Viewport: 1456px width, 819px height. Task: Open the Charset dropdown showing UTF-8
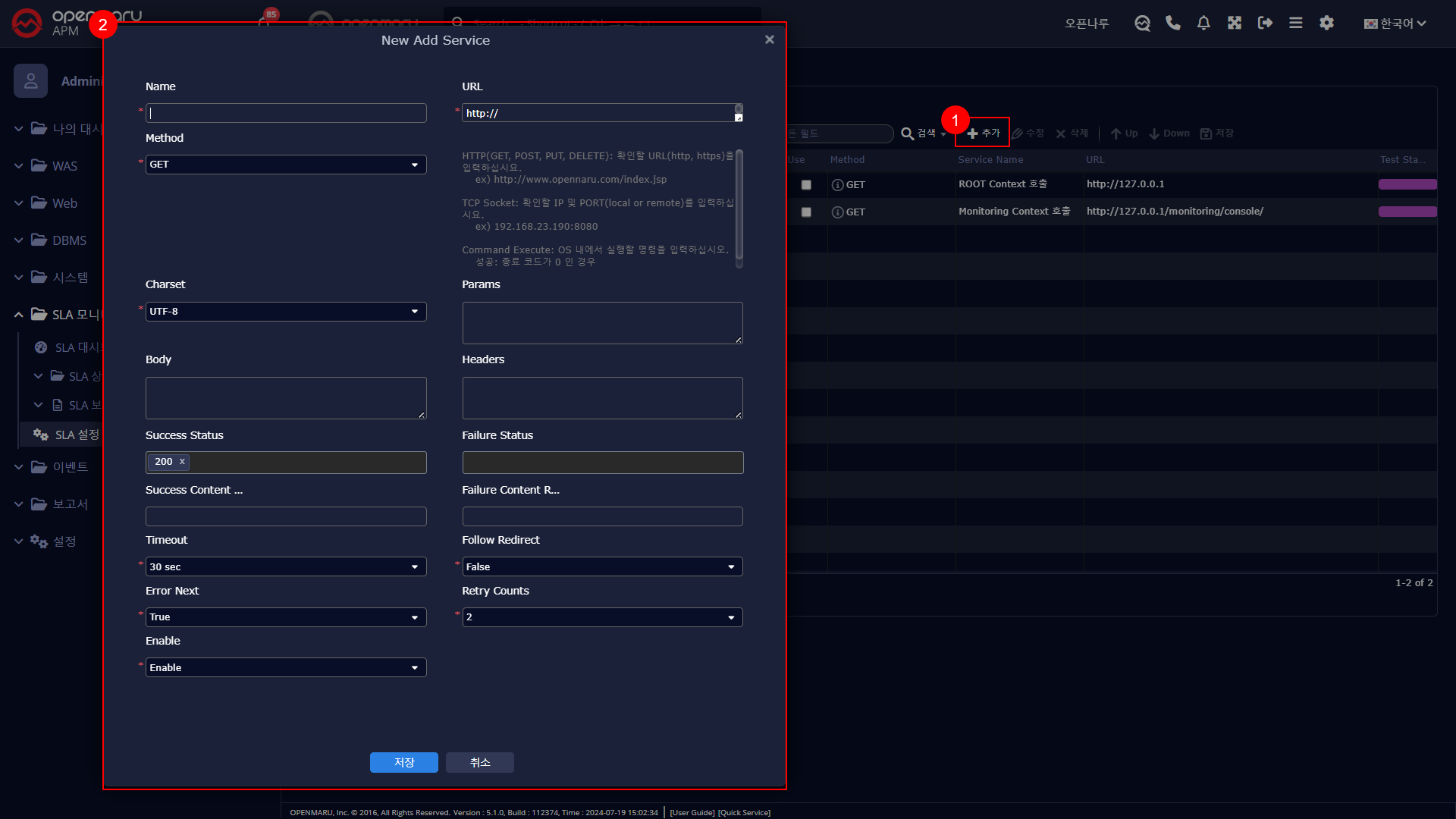tap(285, 311)
